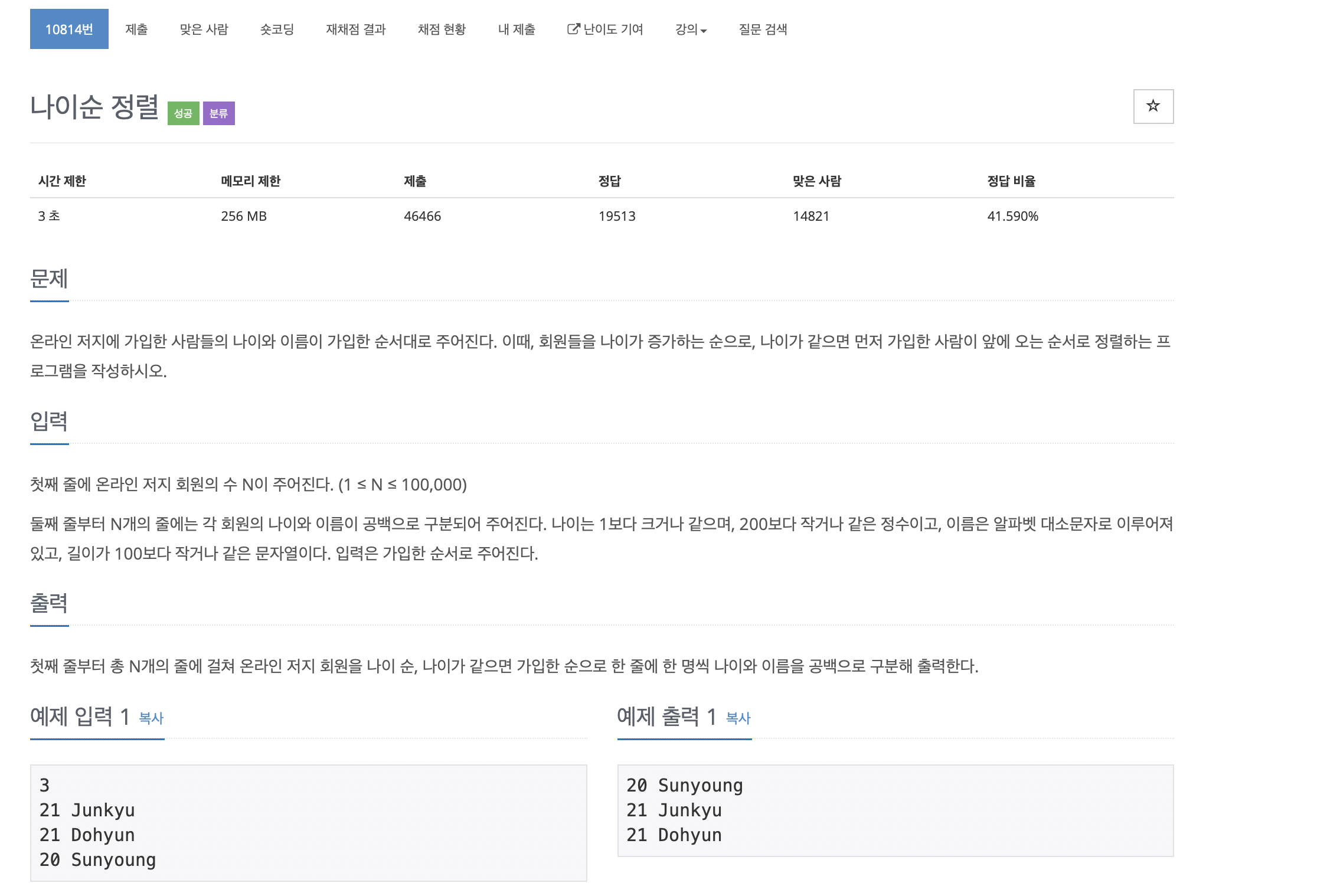The width and height of the screenshot is (1340, 896).
Task: Click the example input code box
Action: point(308,822)
